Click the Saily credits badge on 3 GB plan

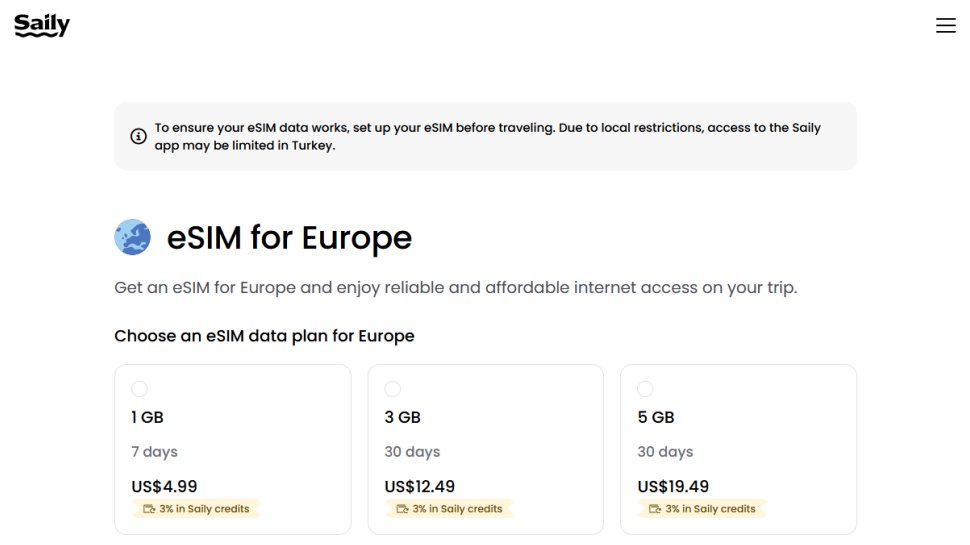pyautogui.click(x=450, y=509)
